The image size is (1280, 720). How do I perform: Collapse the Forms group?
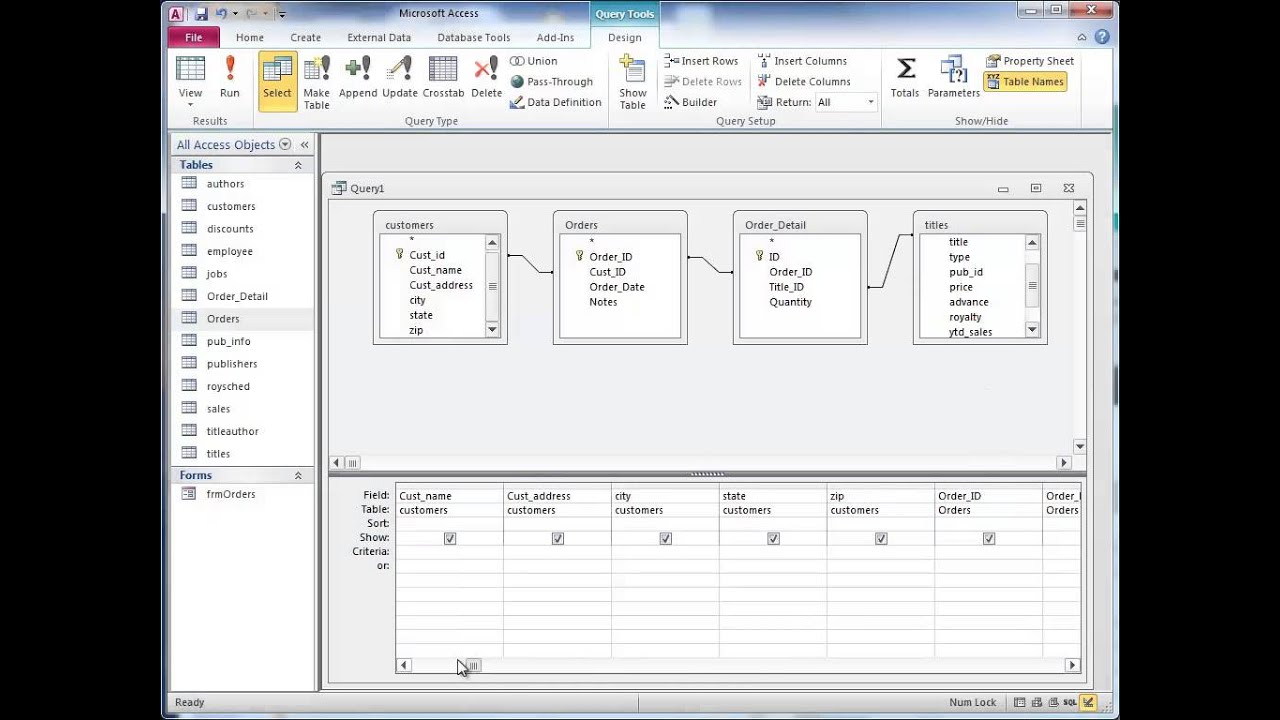298,476
